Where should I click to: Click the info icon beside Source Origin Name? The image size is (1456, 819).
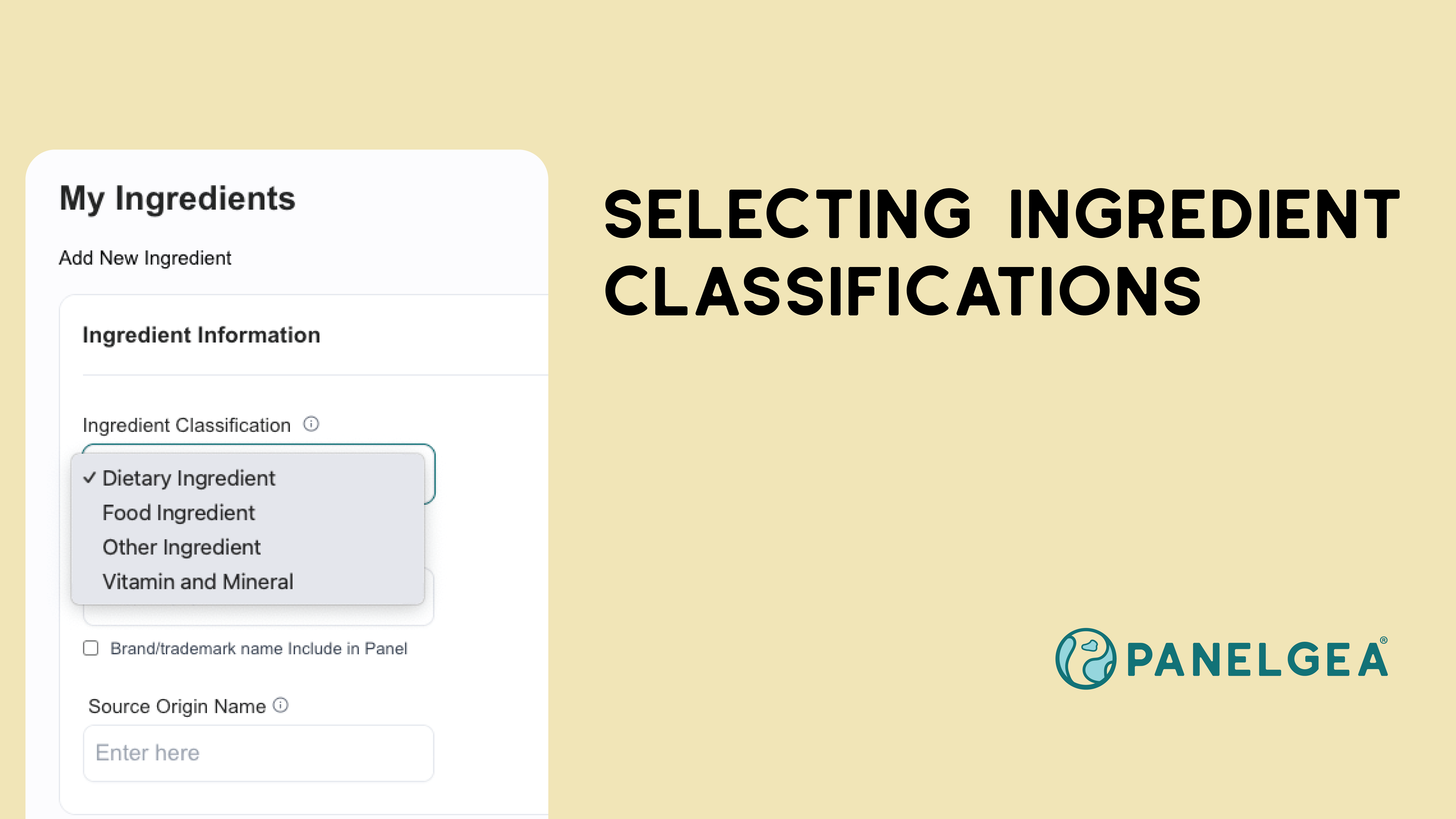280,705
